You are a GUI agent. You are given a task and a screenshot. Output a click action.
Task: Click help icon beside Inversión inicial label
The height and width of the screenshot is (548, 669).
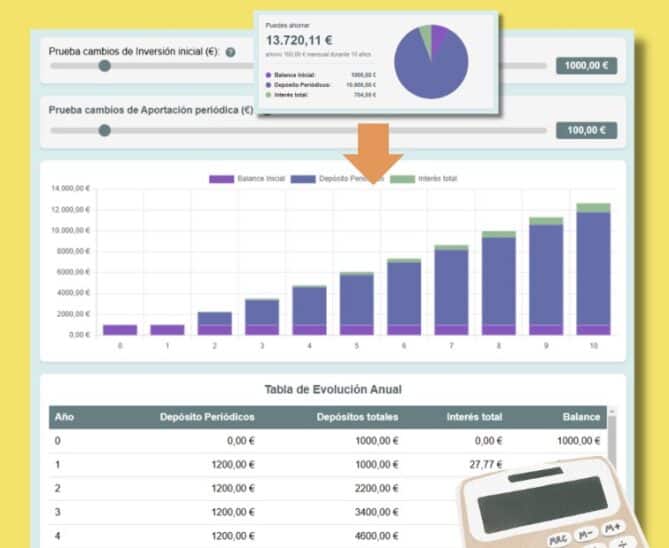pyautogui.click(x=231, y=52)
